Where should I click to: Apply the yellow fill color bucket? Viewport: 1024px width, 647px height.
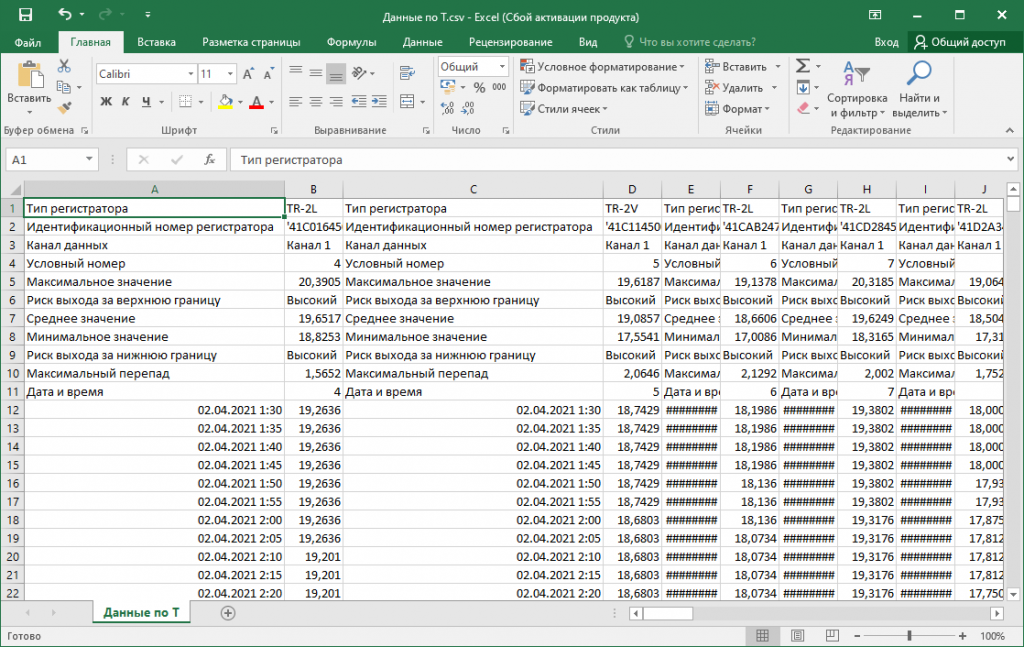(x=225, y=102)
